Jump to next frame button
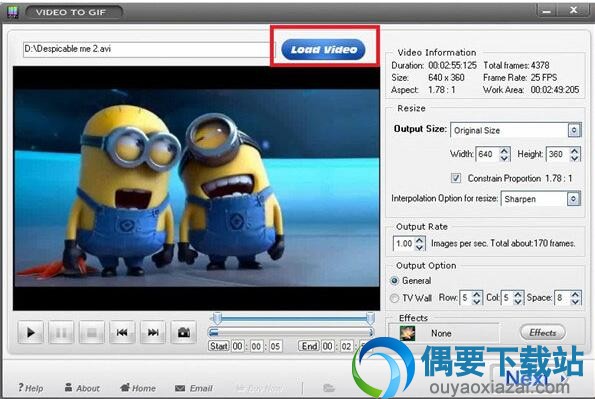This screenshot has width=595, height=399. pyautogui.click(x=153, y=333)
